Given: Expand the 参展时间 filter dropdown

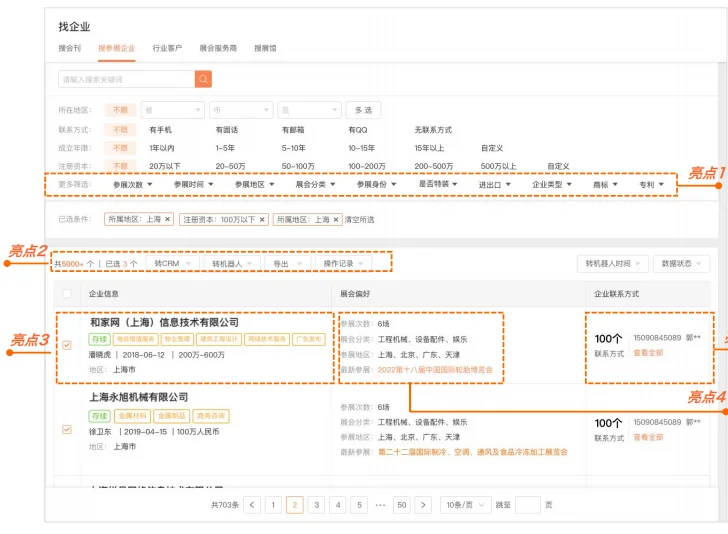Looking at the screenshot, I should [194, 184].
